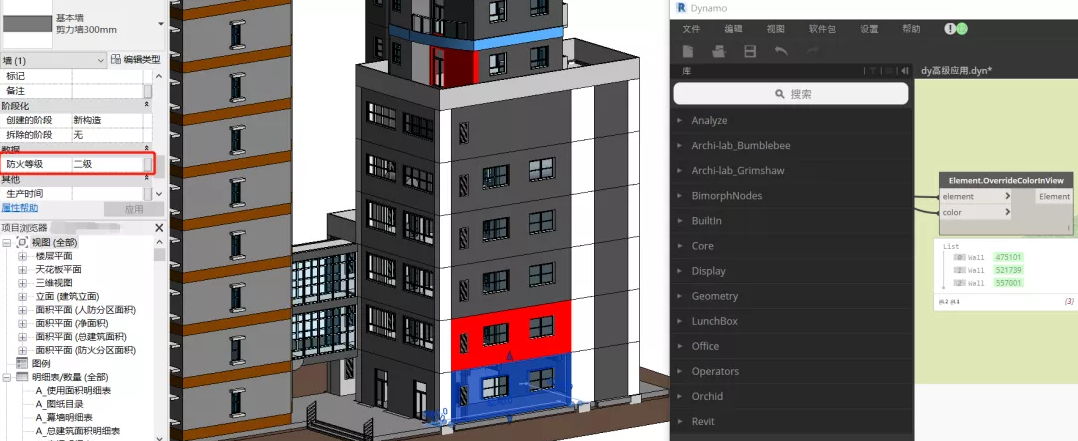This screenshot has width=1078, height=441.
Task: Collapse the library panel arrow
Action: [905, 71]
